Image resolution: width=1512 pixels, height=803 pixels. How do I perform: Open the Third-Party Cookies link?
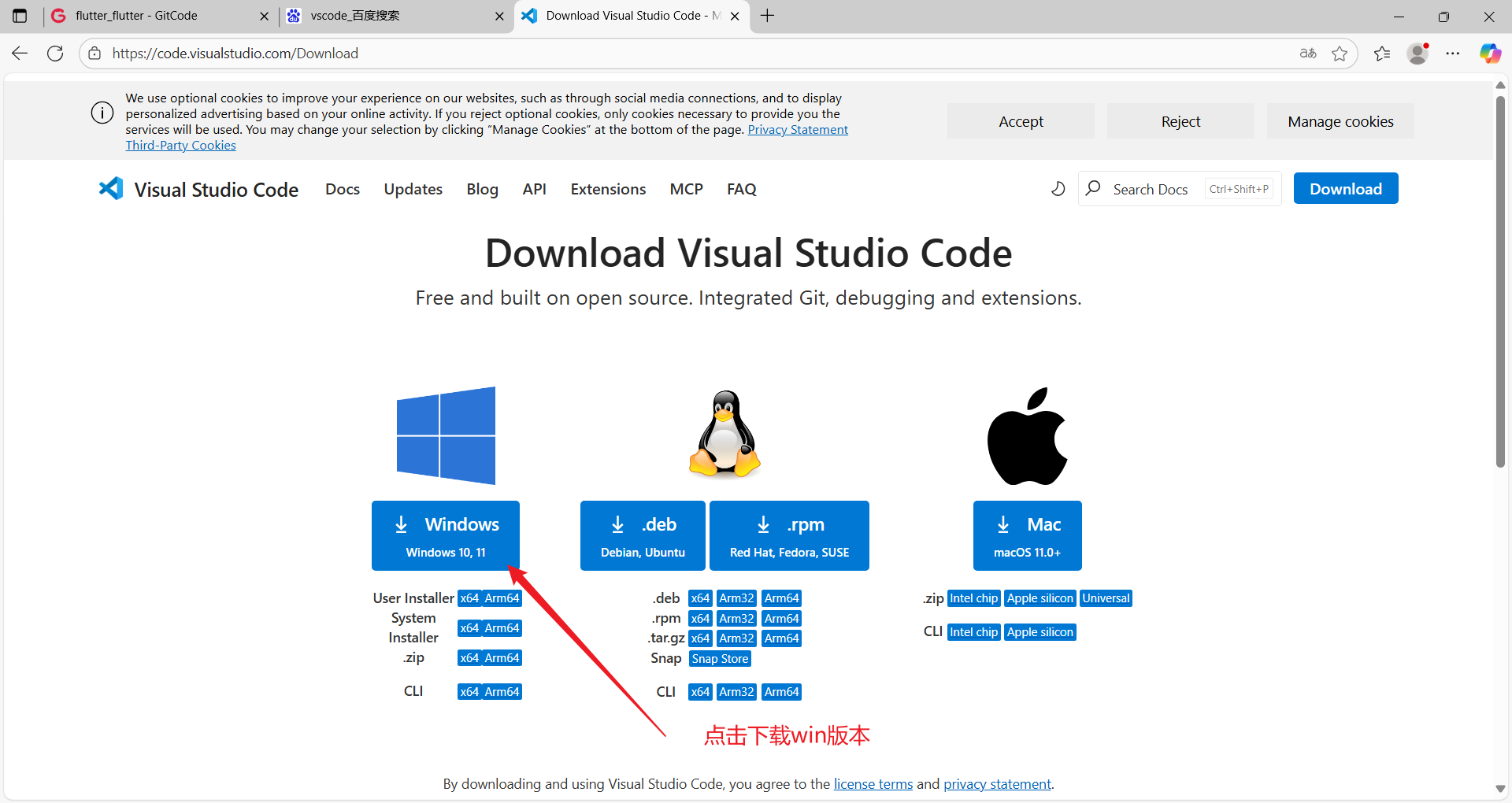pos(180,146)
